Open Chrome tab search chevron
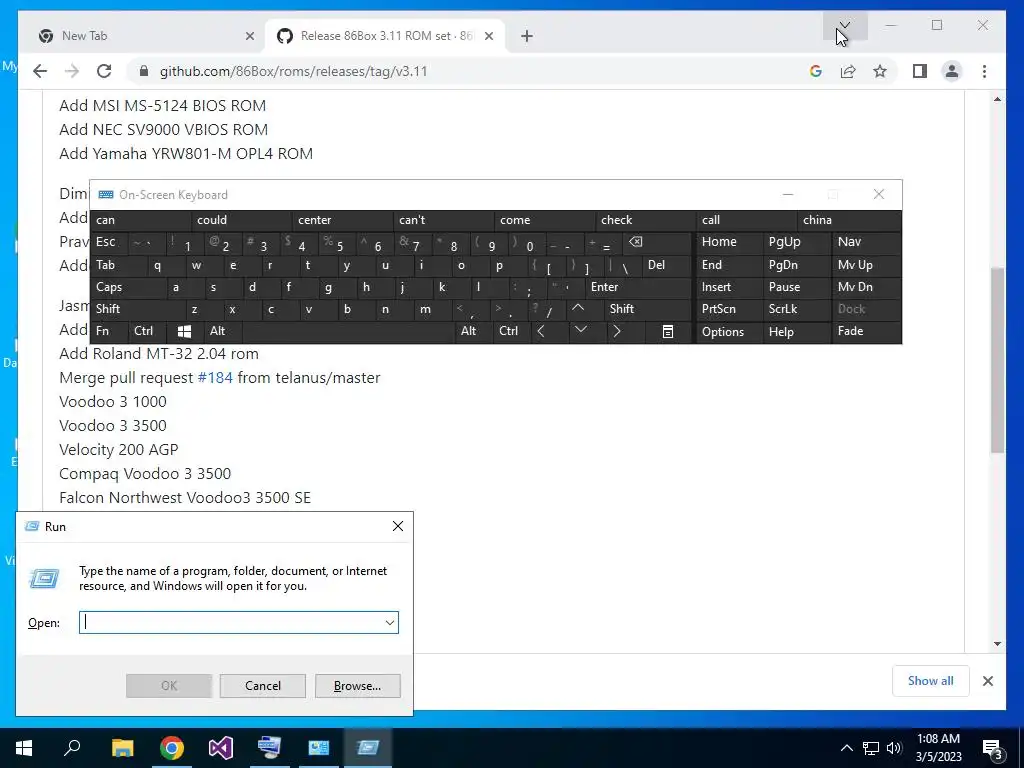The image size is (1024, 768). 844,25
